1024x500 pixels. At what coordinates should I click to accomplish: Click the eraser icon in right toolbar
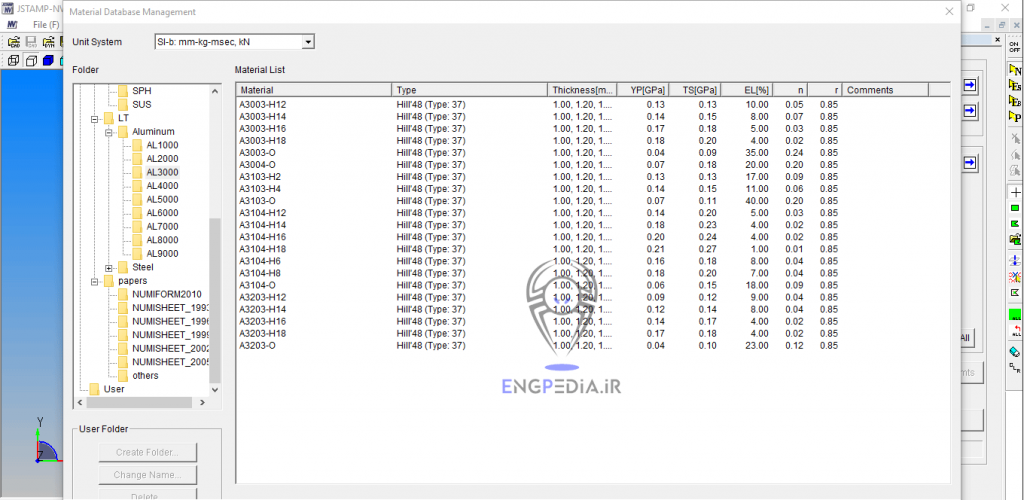[x=1015, y=352]
